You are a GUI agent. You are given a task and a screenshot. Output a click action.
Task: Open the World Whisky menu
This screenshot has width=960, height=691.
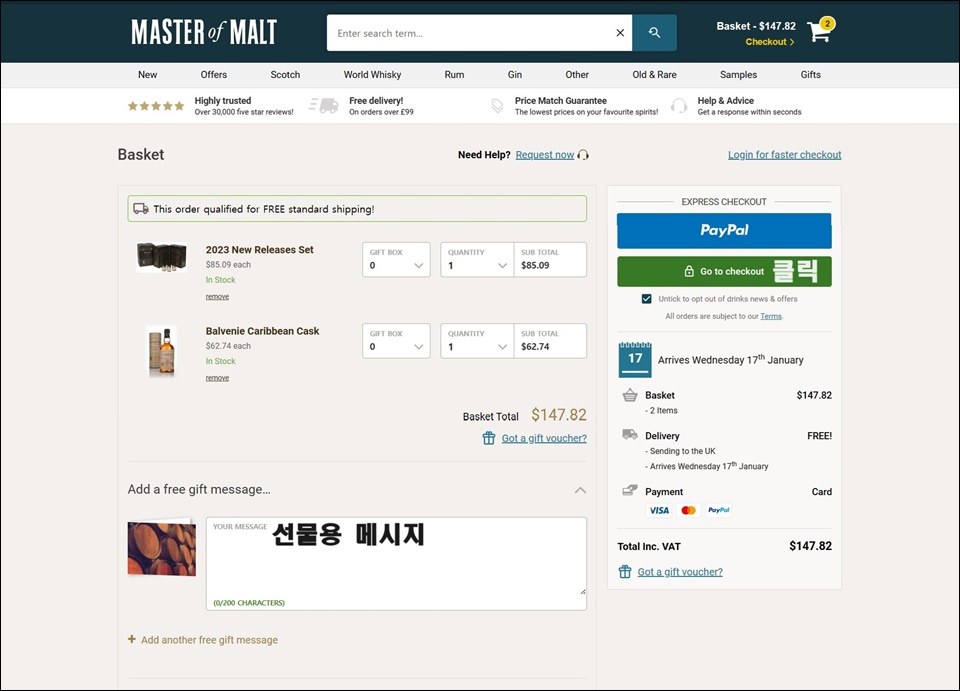pos(372,75)
